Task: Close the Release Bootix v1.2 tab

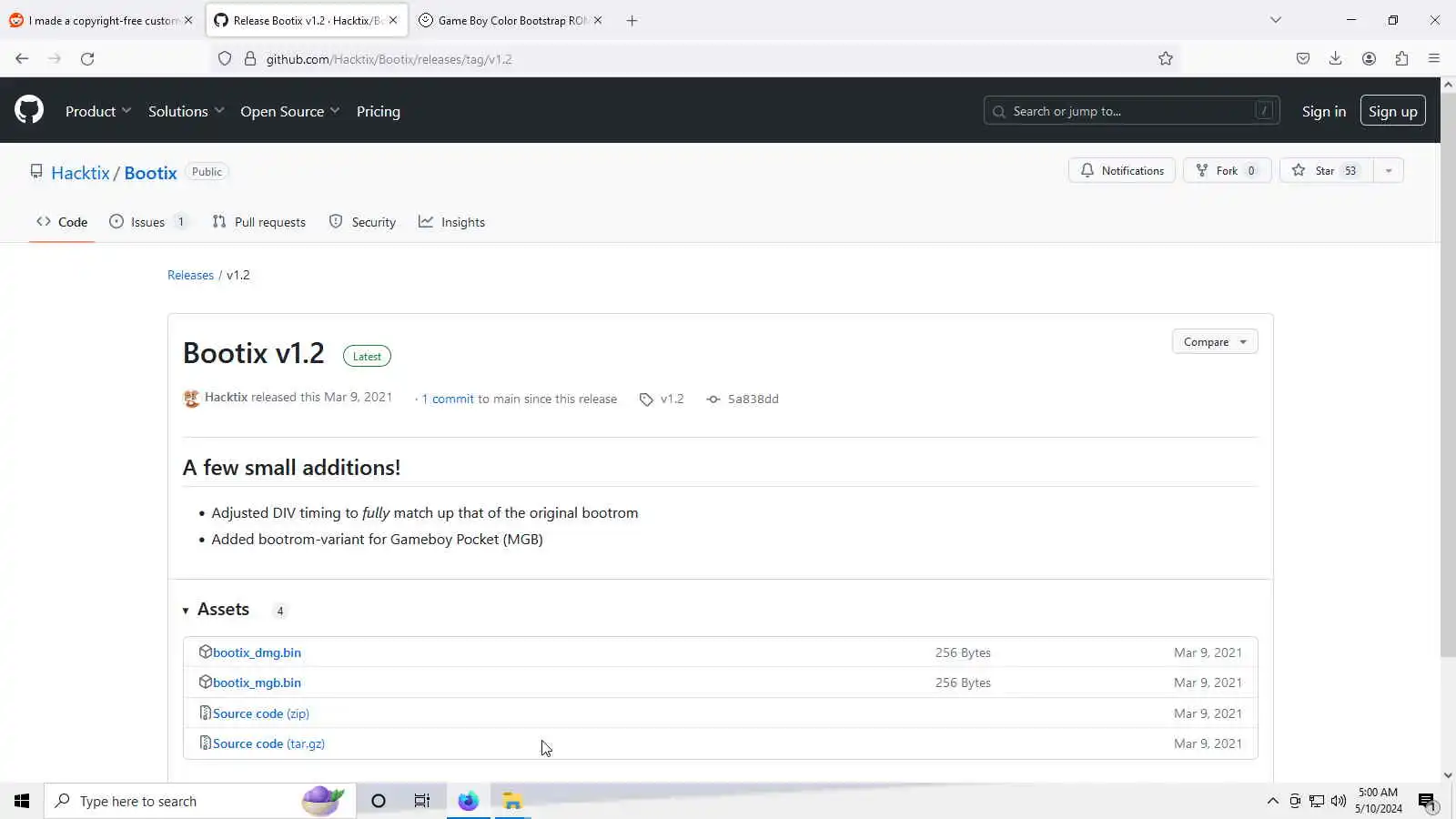Action: tap(393, 20)
